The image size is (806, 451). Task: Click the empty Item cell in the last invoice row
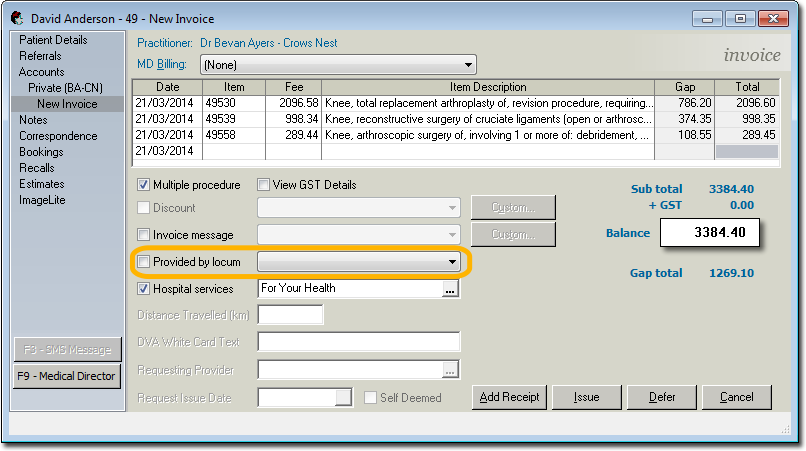pyautogui.click(x=233, y=151)
